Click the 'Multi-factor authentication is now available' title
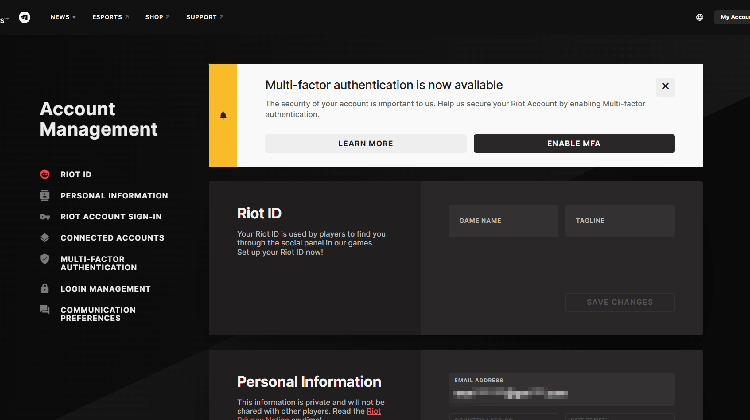Image resolution: width=750 pixels, height=420 pixels. pyautogui.click(x=384, y=85)
